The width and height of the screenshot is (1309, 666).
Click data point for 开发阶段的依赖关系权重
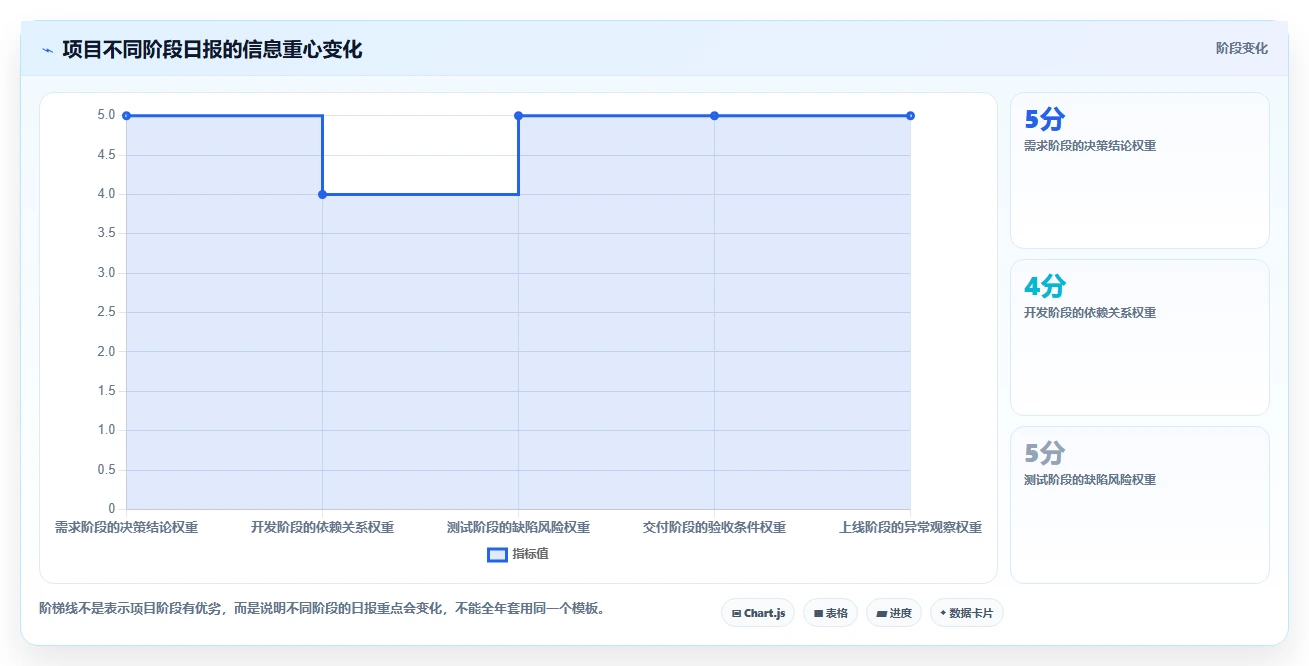pyautogui.click(x=322, y=194)
